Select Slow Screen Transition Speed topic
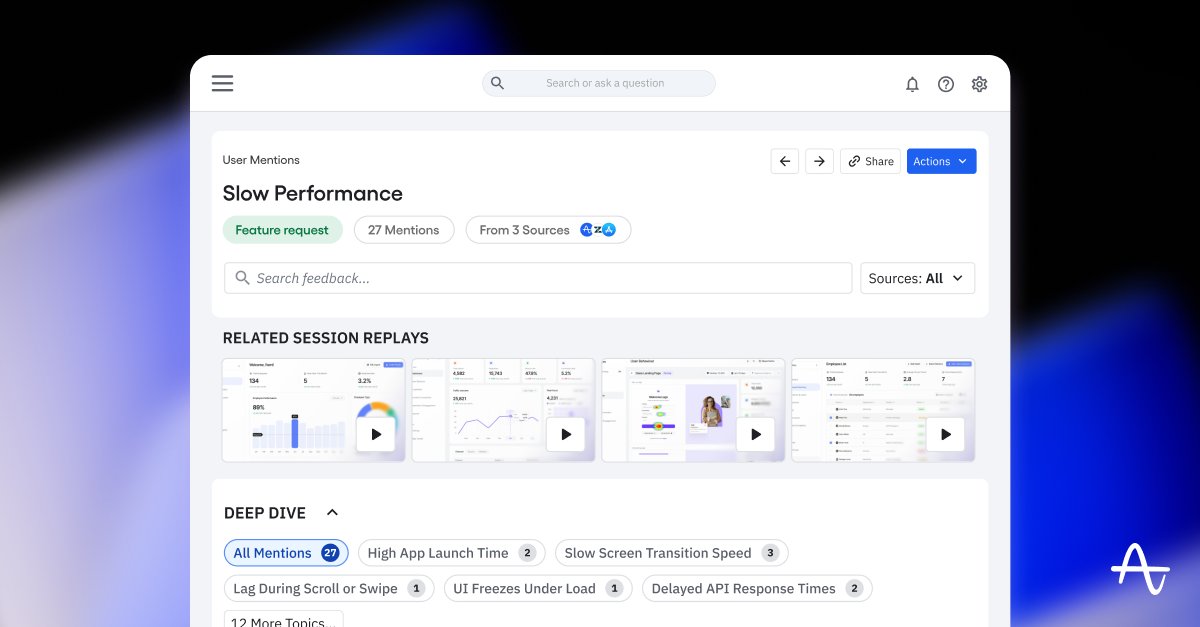Image resolution: width=1200 pixels, height=627 pixels. click(672, 553)
